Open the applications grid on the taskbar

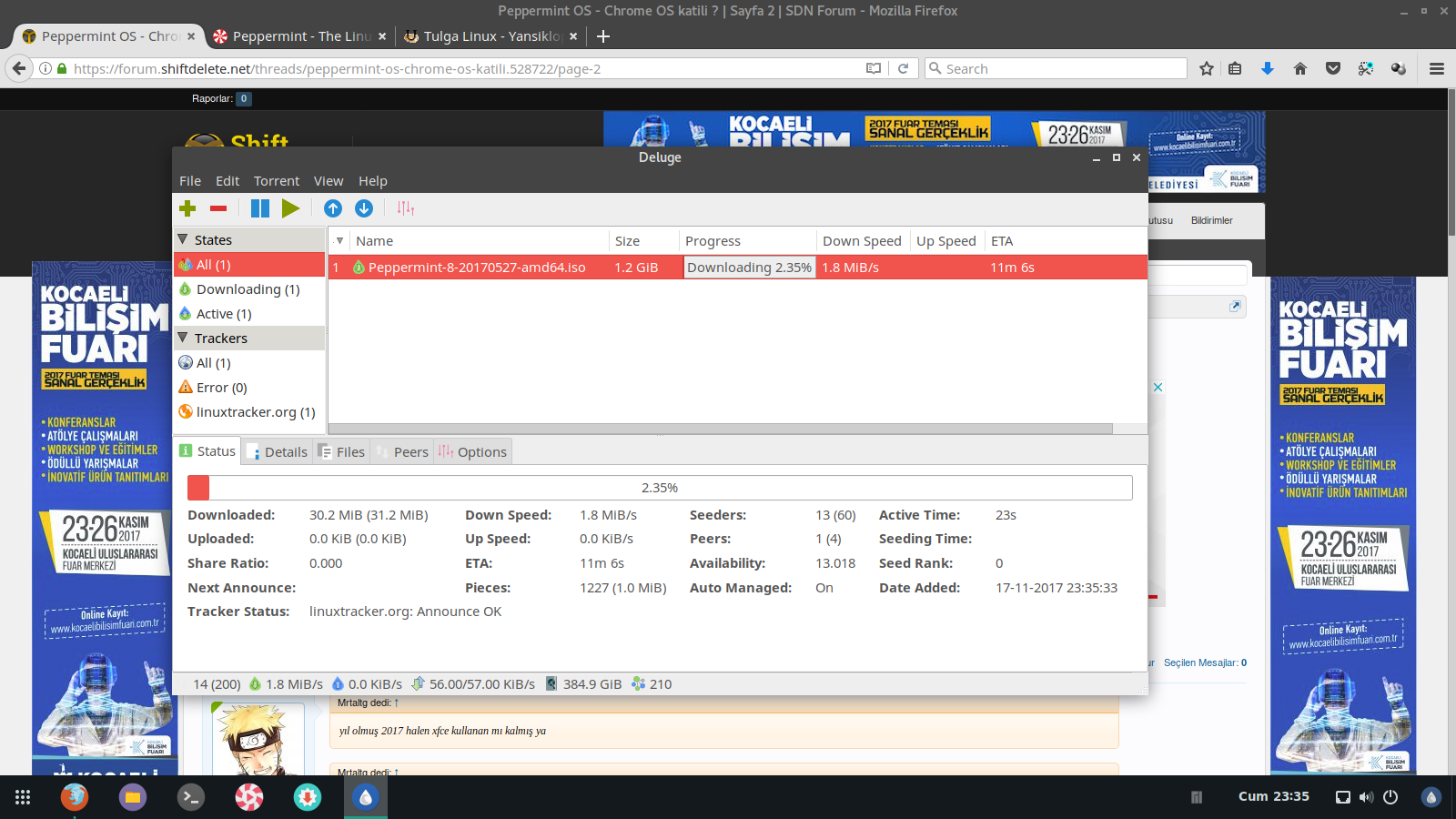[x=23, y=797]
